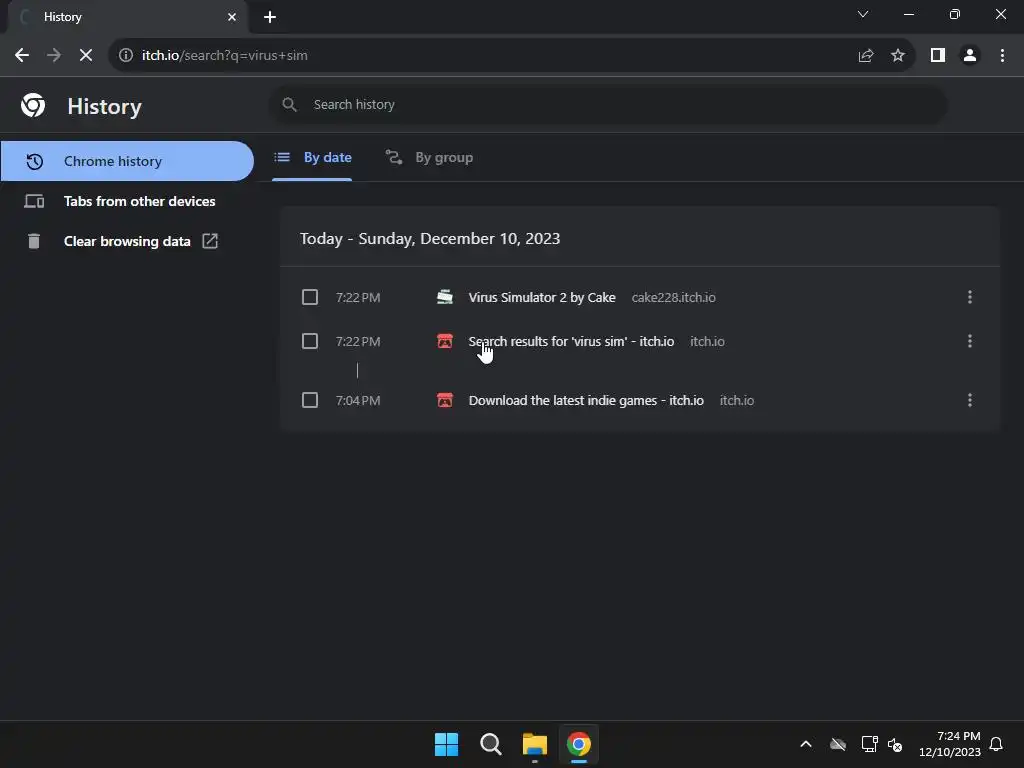Image resolution: width=1024 pixels, height=768 pixels.
Task: Click the Chrome logo beside History
Action: click(x=33, y=105)
